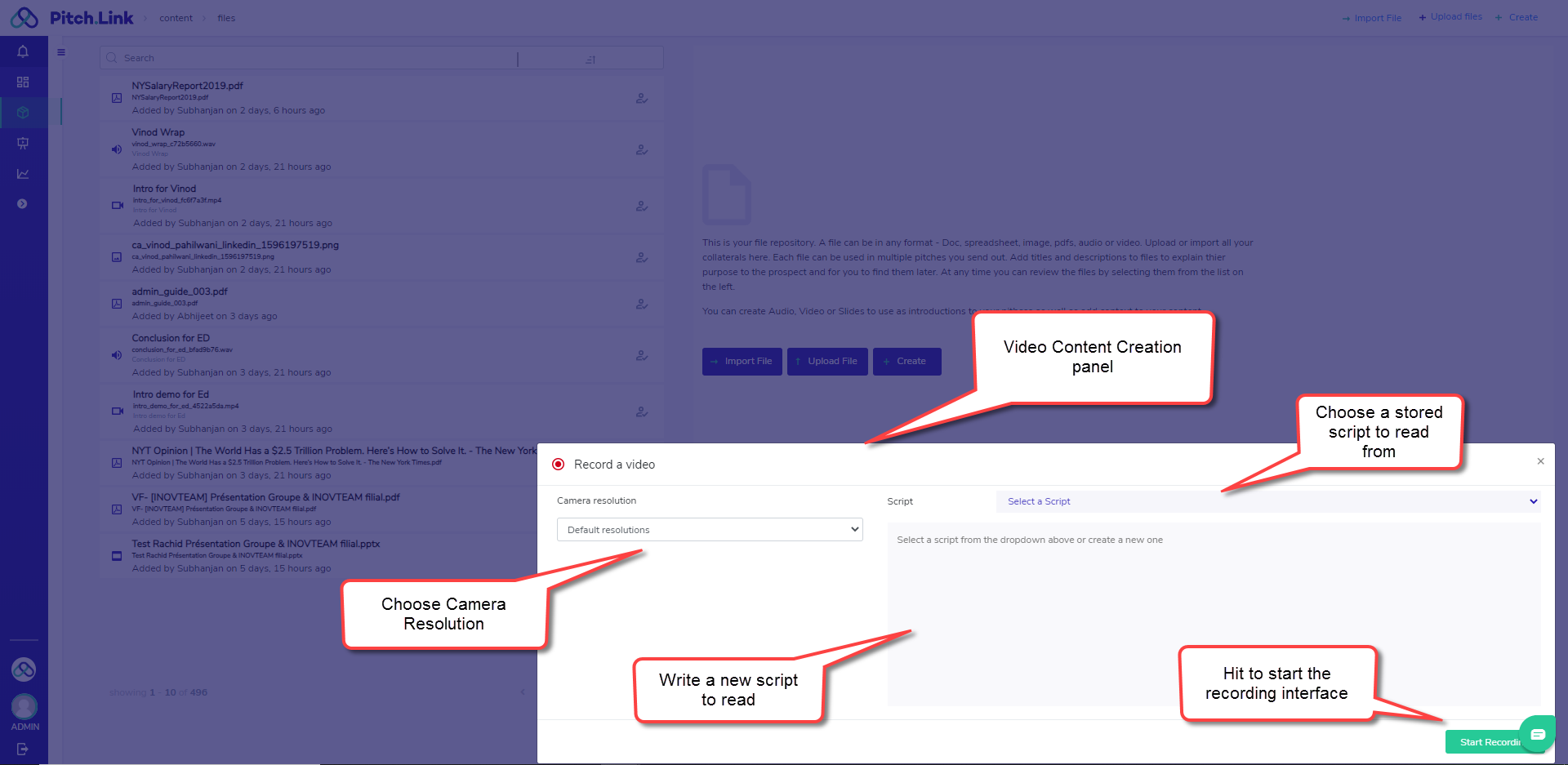Open the analytics chart icon in sidebar
This screenshot has height=765, width=1568.
pyautogui.click(x=23, y=174)
